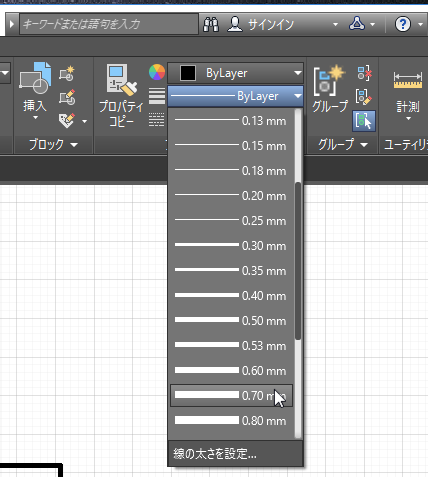Click the color wheel object color icon
The height and width of the screenshot is (477, 428).
(x=157, y=72)
